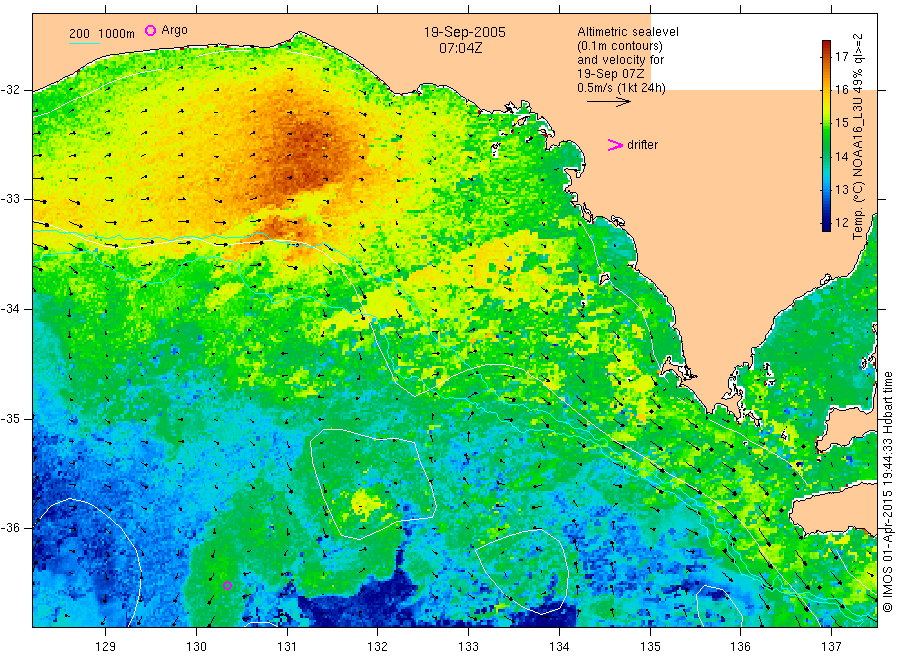This screenshot has width=900, height=660.
Task: Click the 0.5m/s velocity scale arrow
Action: point(608,102)
